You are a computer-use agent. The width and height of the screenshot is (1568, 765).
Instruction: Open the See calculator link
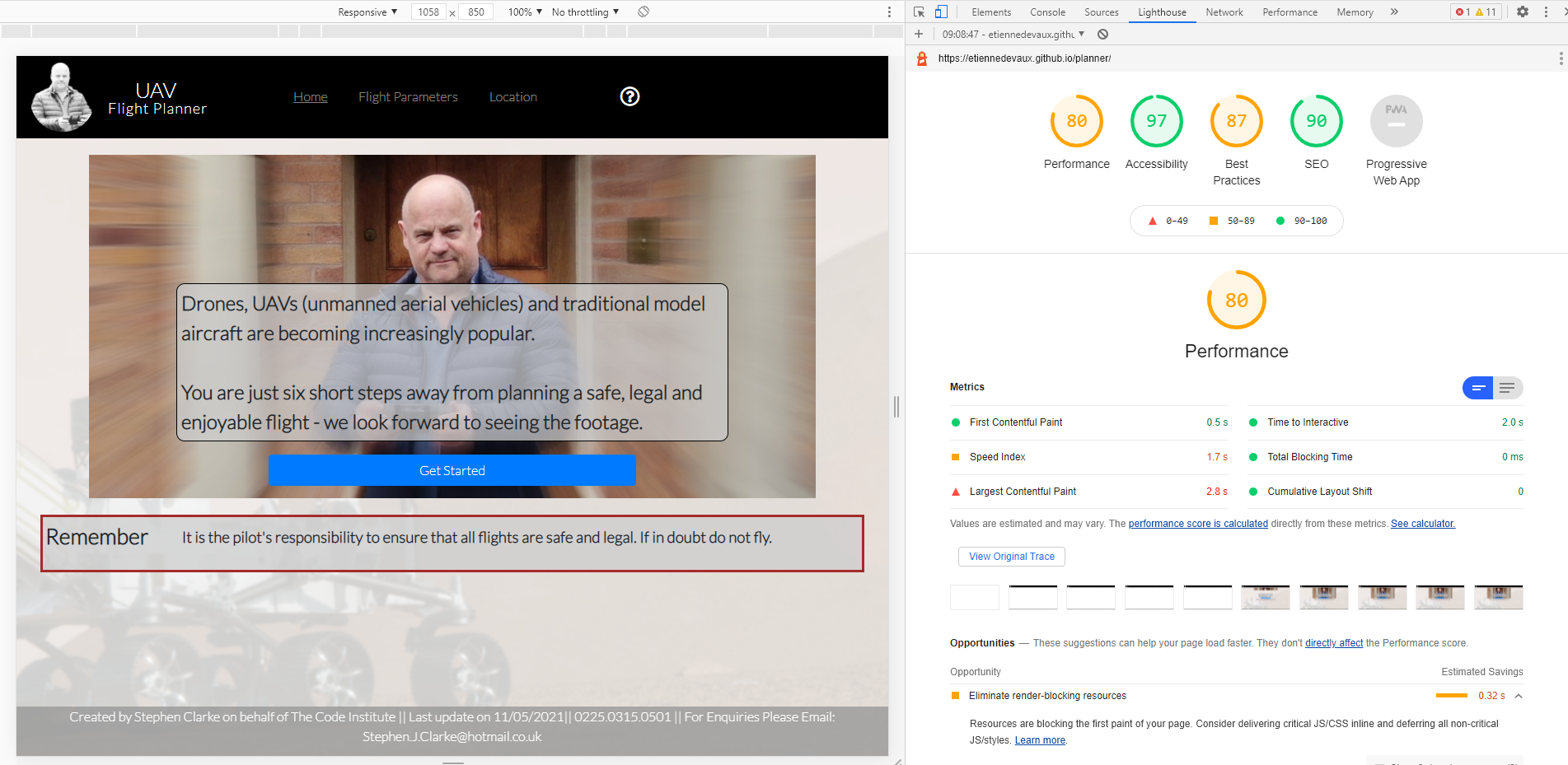[1423, 524]
